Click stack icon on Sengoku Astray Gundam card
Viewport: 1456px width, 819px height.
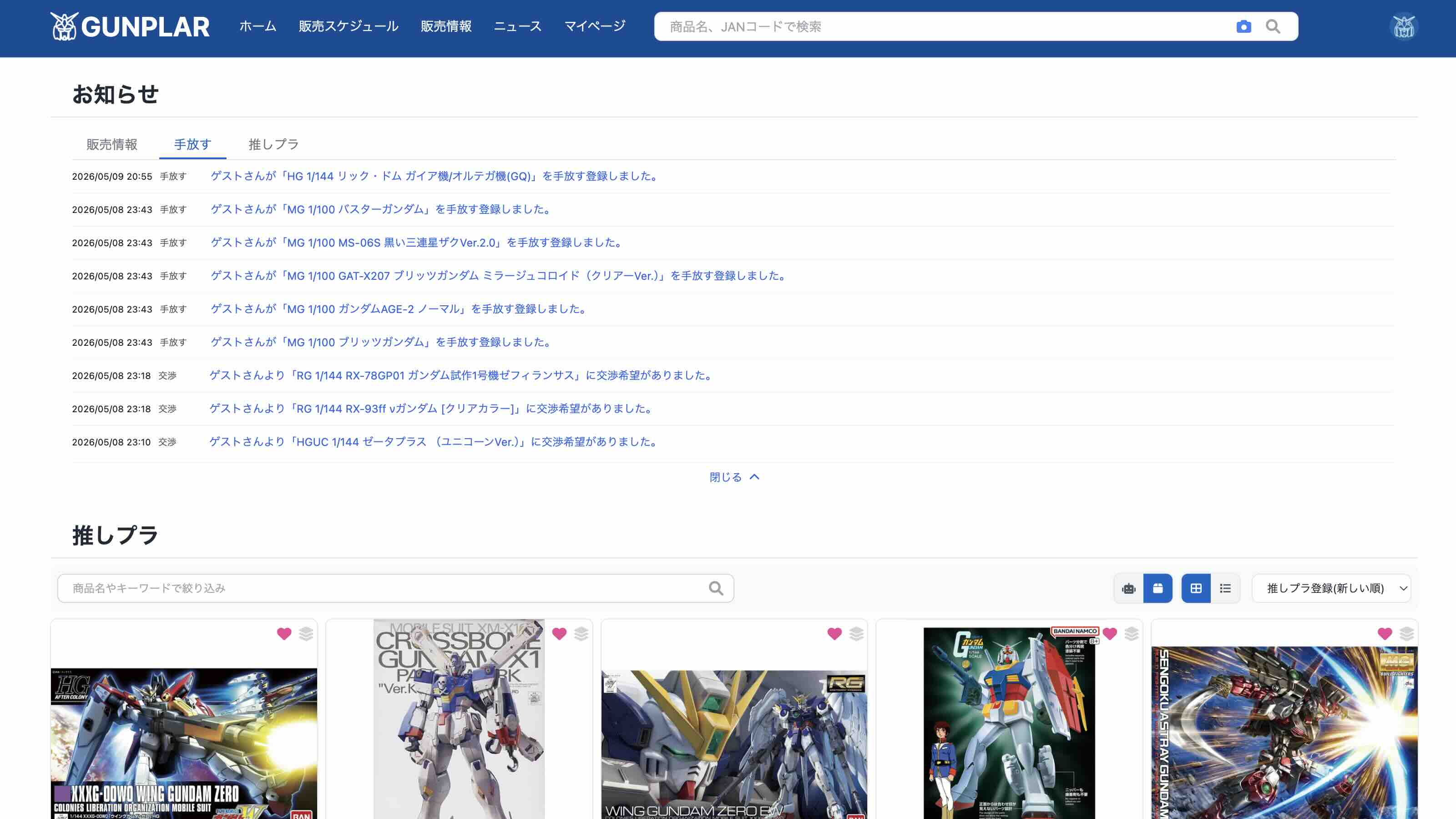tap(1407, 634)
